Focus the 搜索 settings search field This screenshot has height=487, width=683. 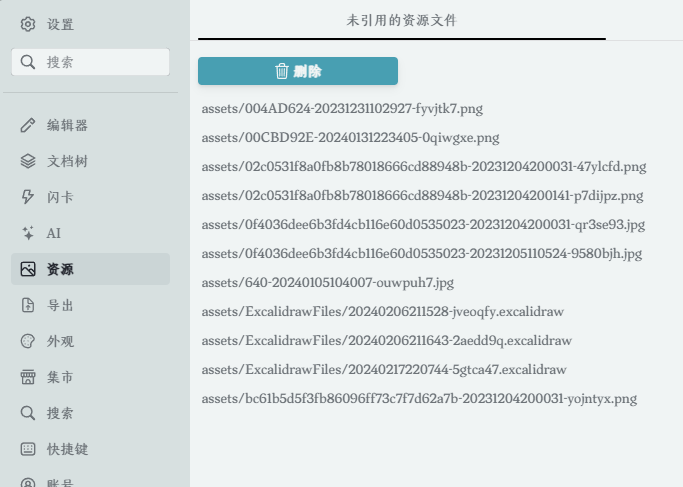(91, 62)
